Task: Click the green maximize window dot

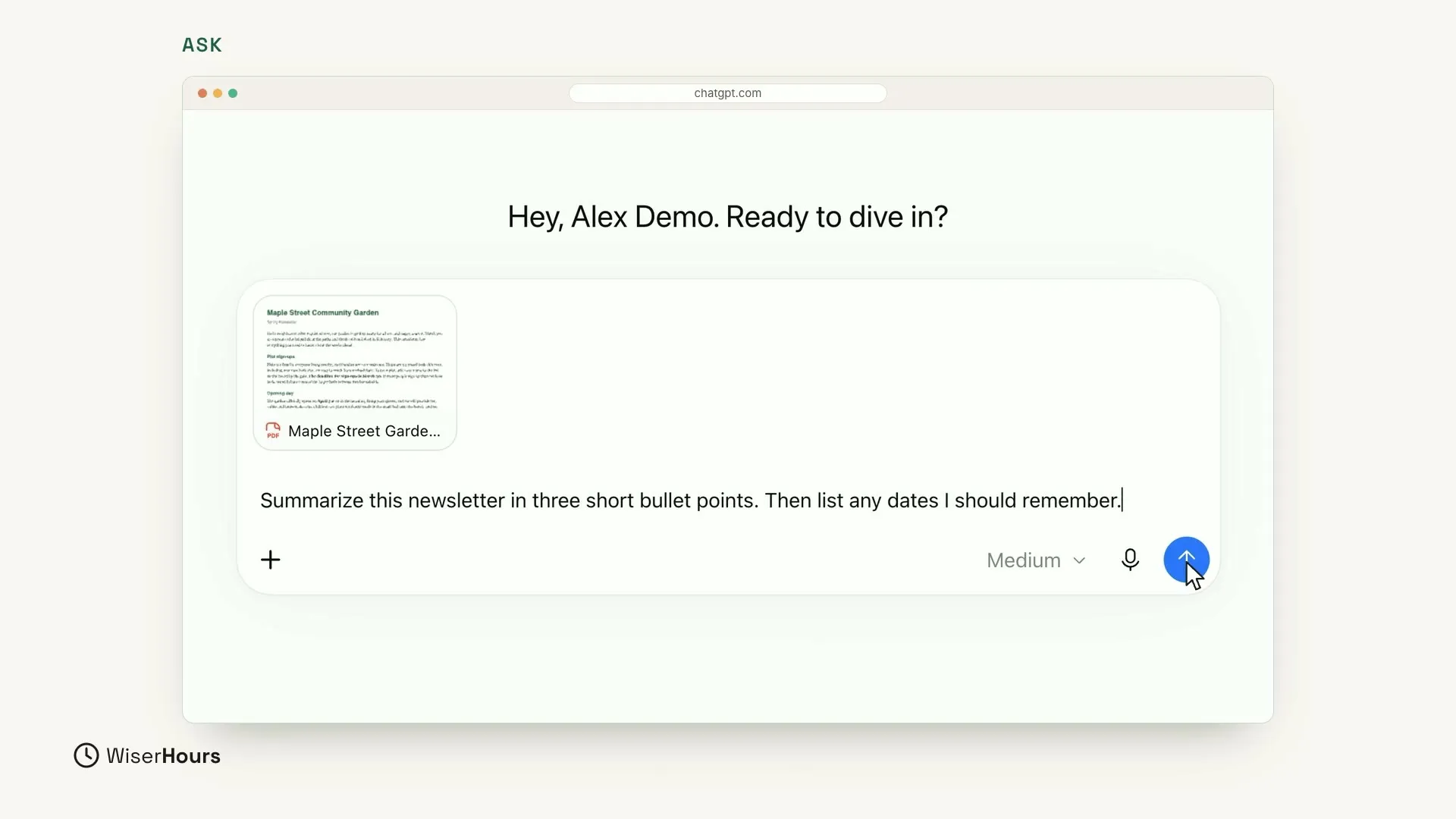Action: (x=233, y=93)
